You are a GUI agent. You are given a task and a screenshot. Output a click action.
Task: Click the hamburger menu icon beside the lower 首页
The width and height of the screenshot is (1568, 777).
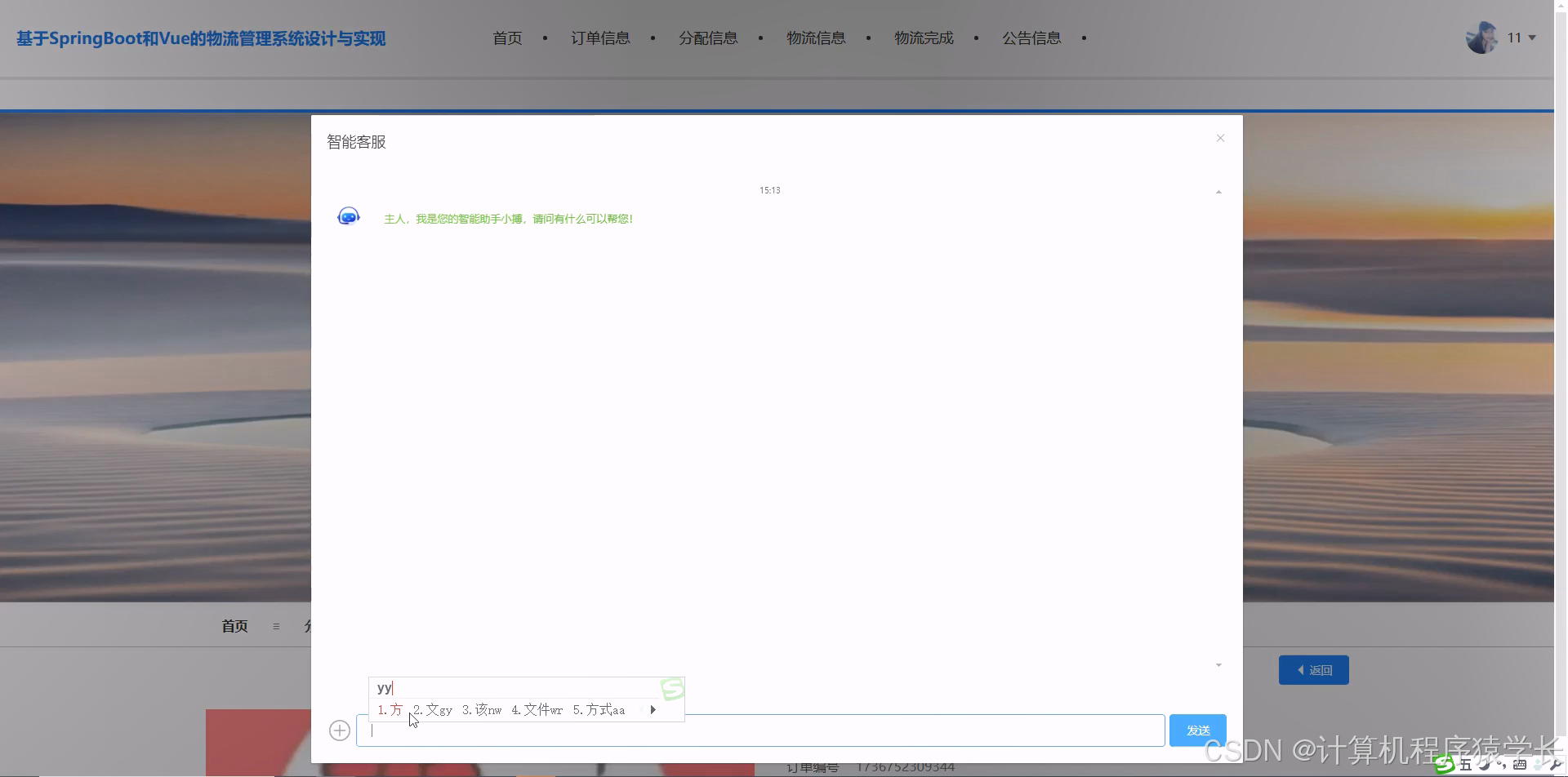[x=276, y=625]
